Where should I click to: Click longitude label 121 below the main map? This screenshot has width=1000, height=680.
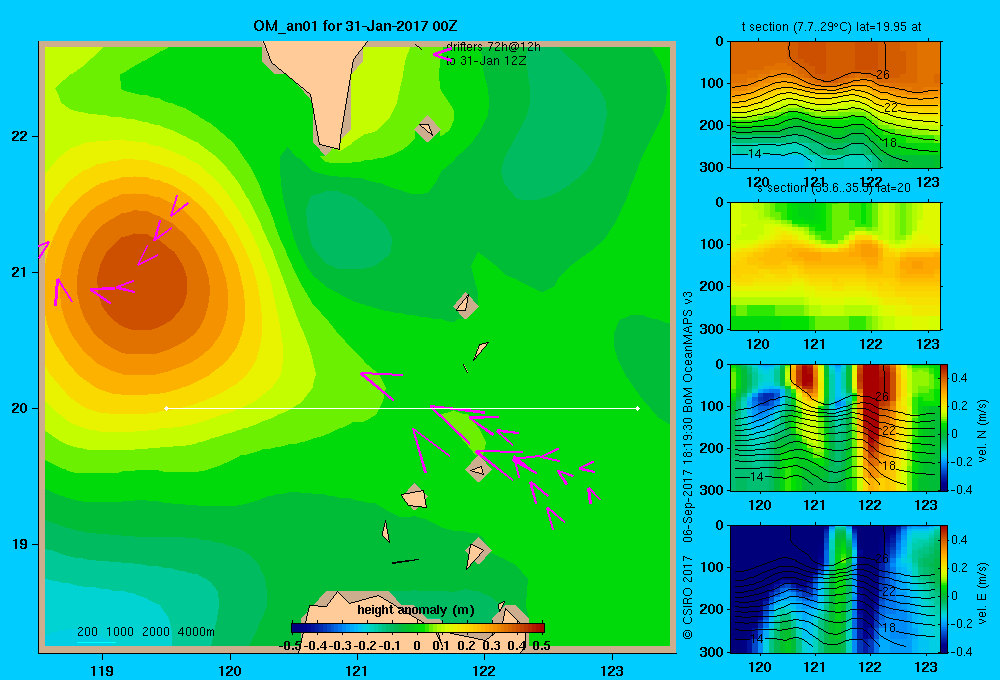point(357,670)
